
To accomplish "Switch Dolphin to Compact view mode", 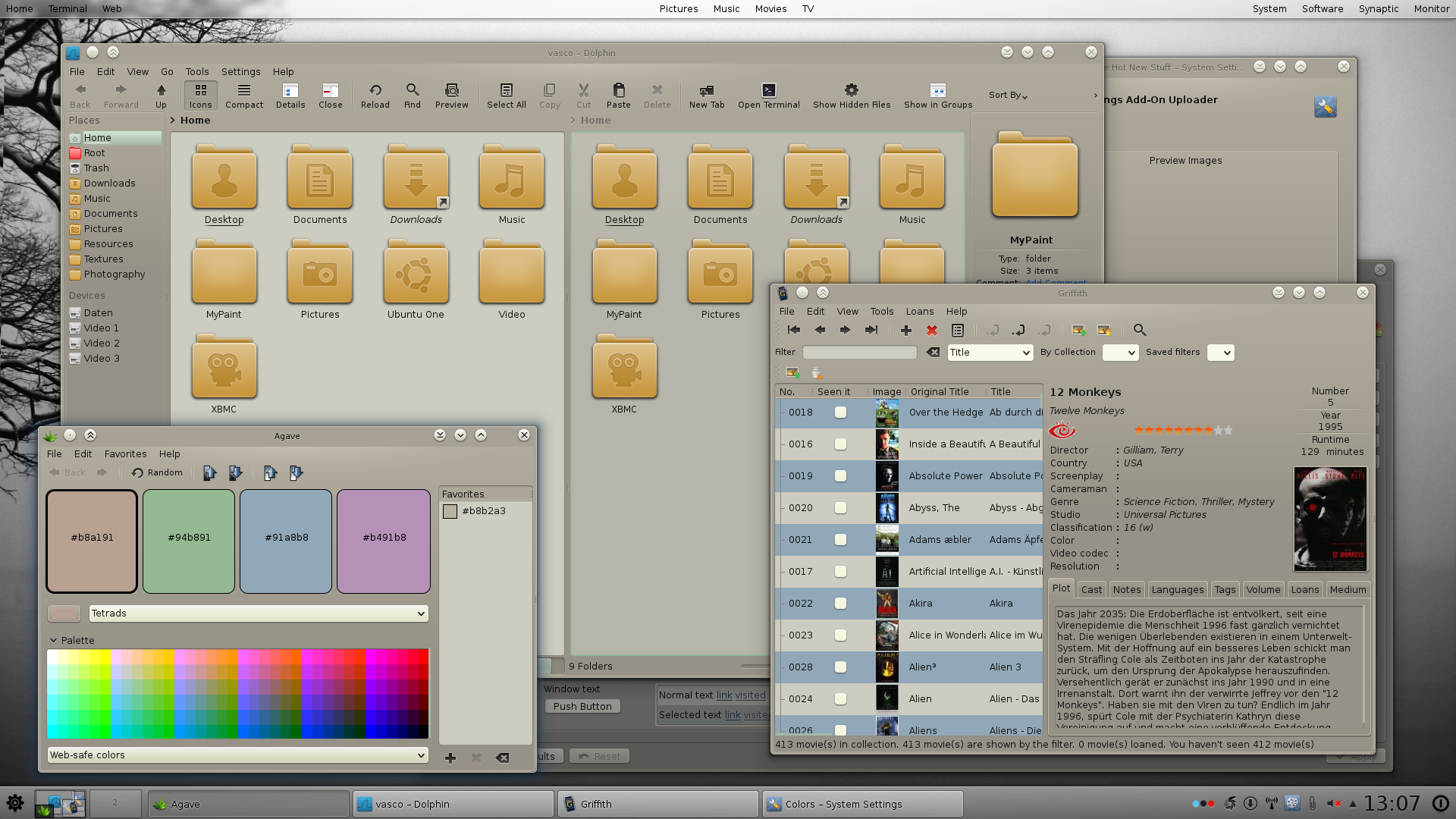I will [x=244, y=96].
